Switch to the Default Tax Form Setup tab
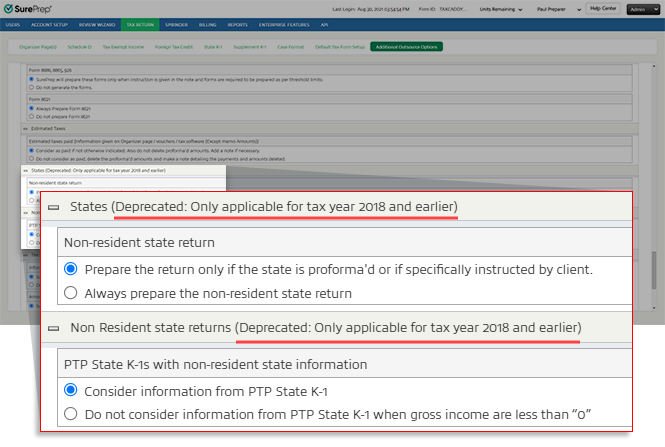The image size is (665, 447). [x=340, y=47]
